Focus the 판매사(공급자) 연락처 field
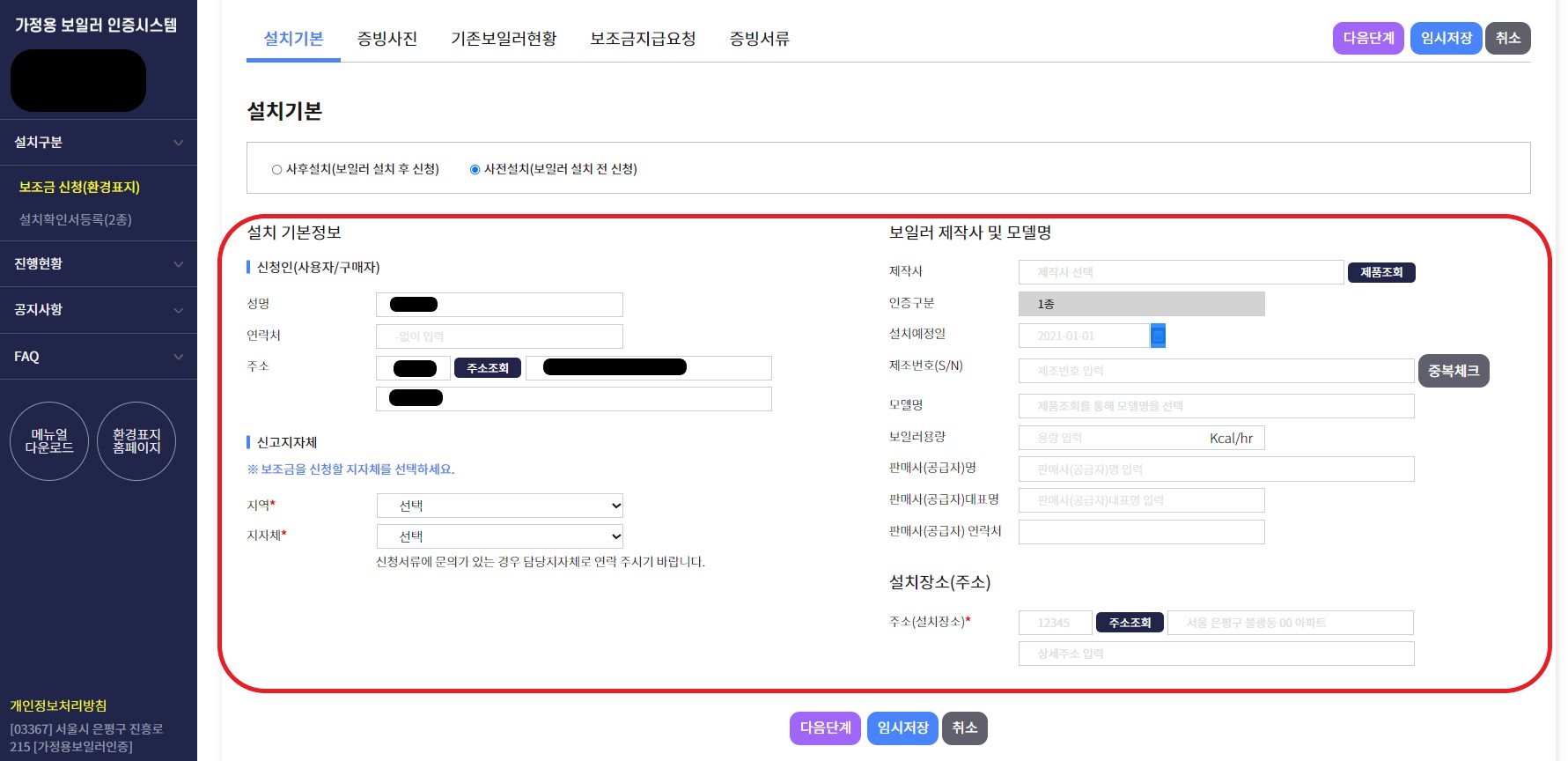 [1141, 532]
